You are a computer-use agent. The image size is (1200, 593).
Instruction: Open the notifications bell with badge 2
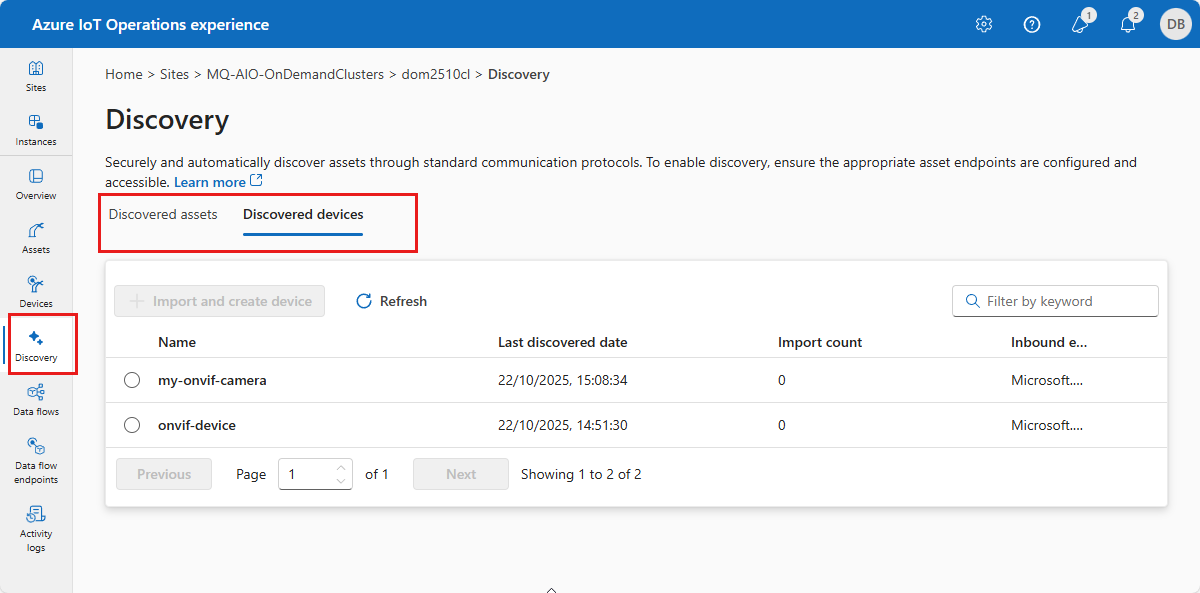(x=1128, y=24)
